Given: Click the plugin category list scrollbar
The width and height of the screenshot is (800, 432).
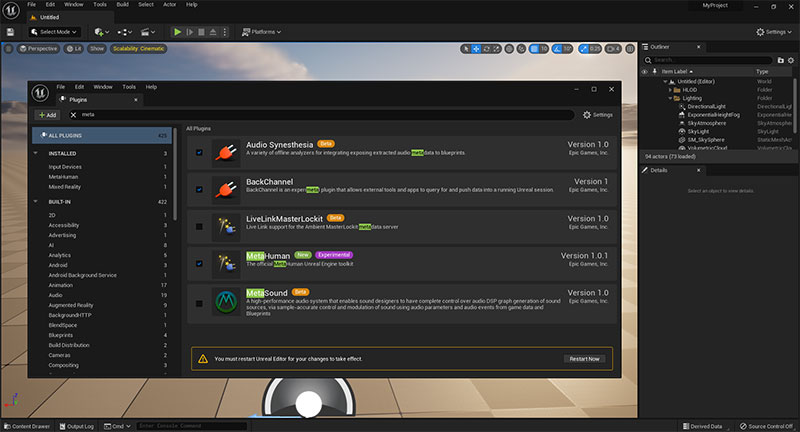Looking at the screenshot, I should click(x=175, y=174).
